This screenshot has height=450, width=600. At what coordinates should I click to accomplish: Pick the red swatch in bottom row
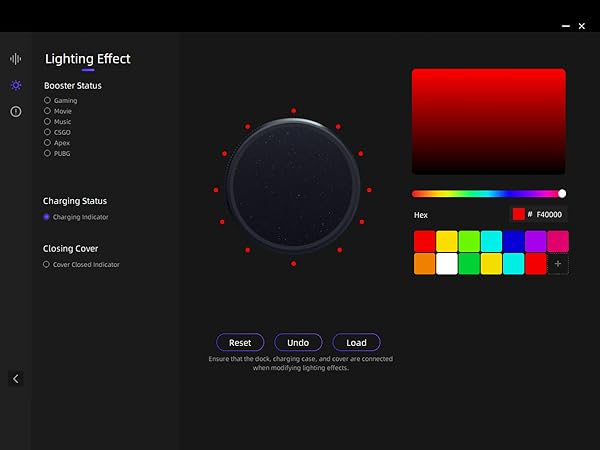coord(536,264)
